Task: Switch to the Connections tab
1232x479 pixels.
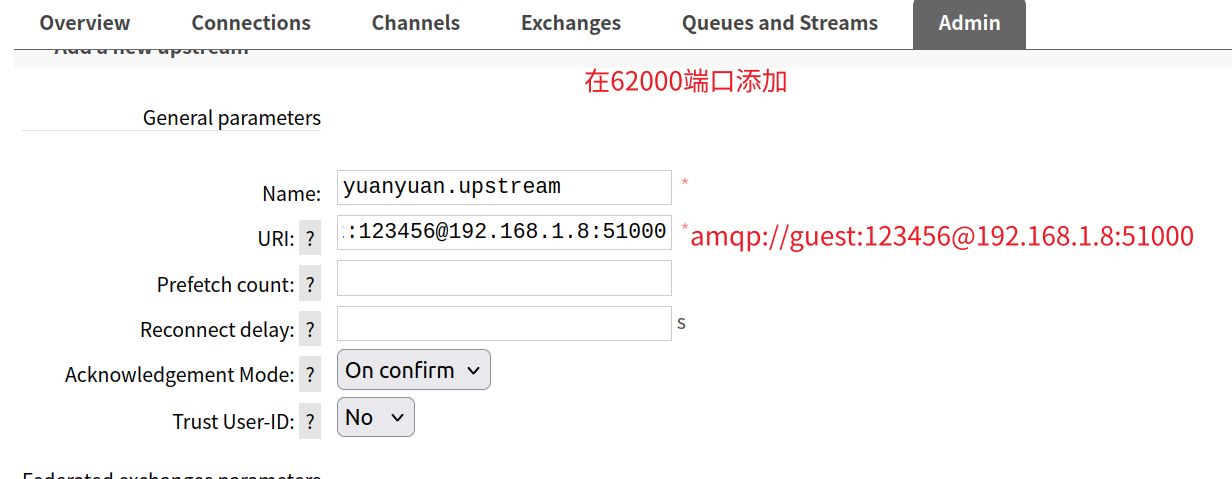Action: pos(251,23)
